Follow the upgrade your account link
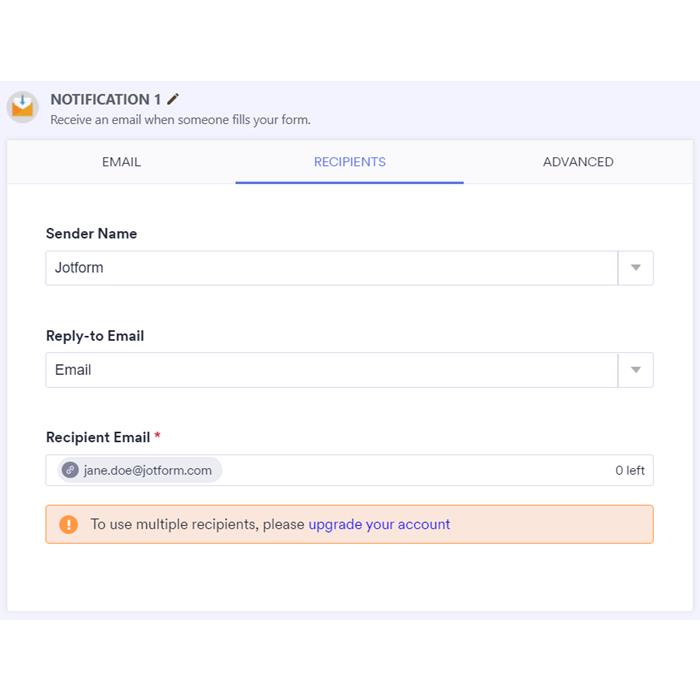The image size is (700, 700). pos(379,524)
